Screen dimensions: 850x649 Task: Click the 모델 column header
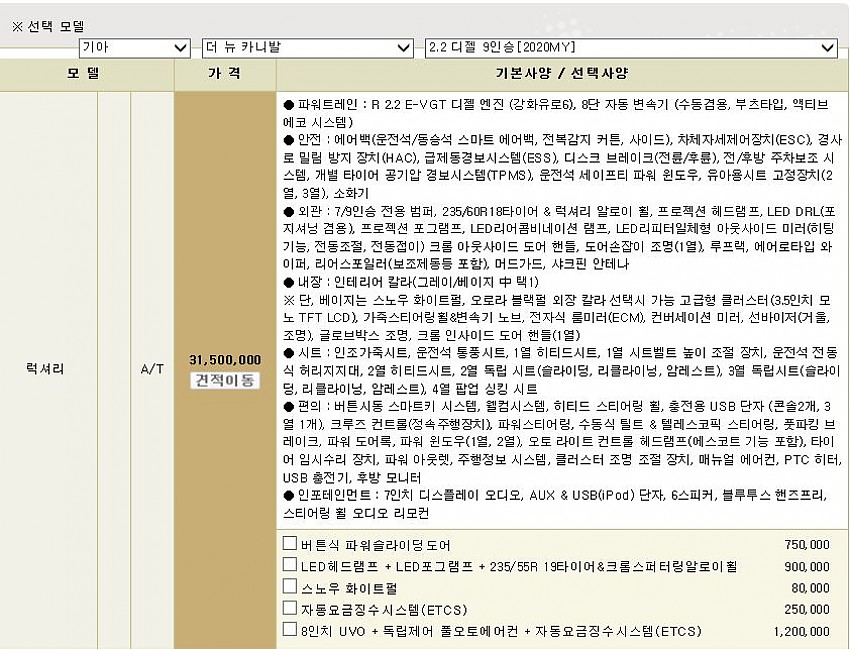(86, 75)
